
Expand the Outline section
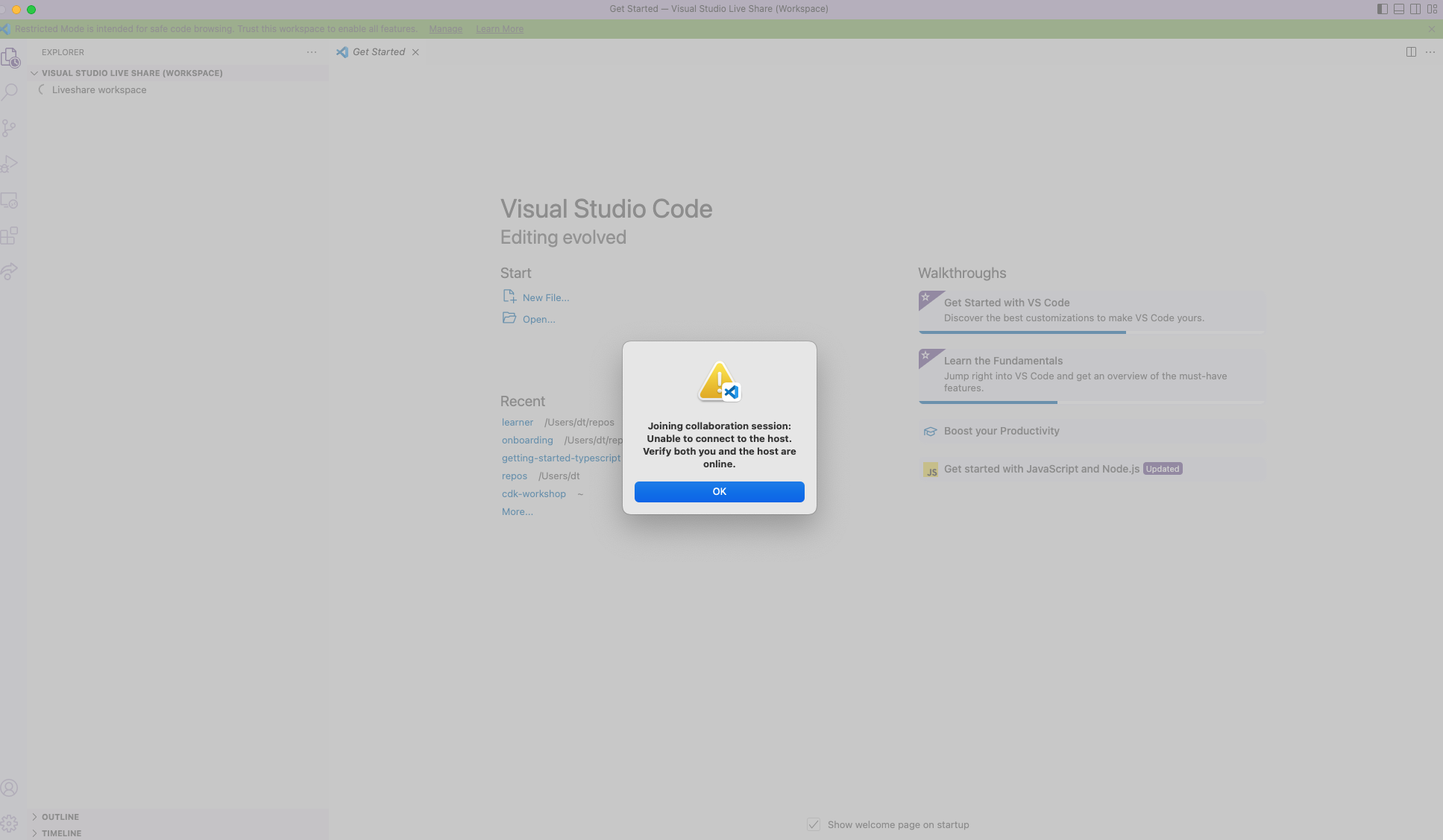pos(179,817)
